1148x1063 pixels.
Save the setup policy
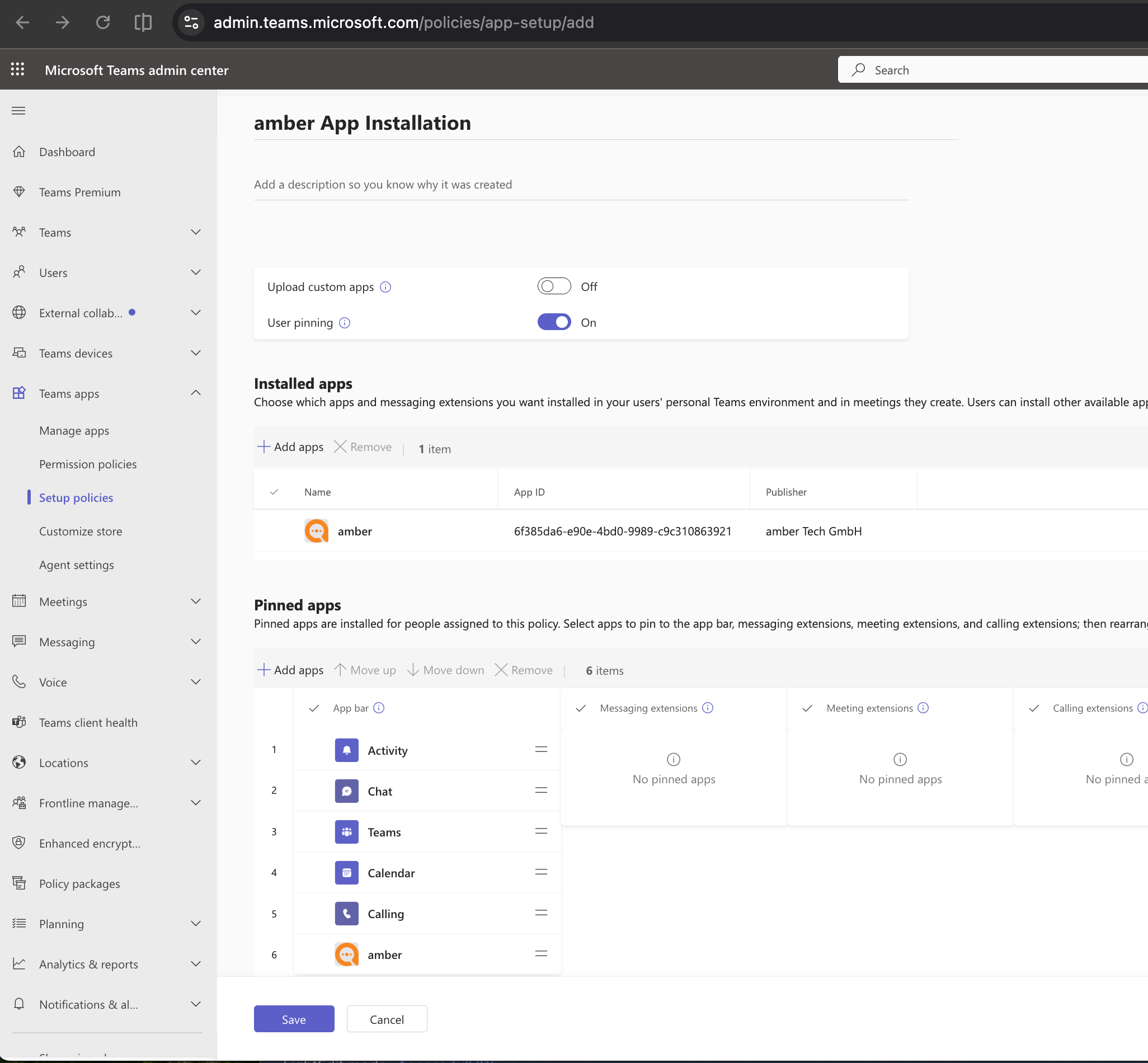(x=294, y=1019)
